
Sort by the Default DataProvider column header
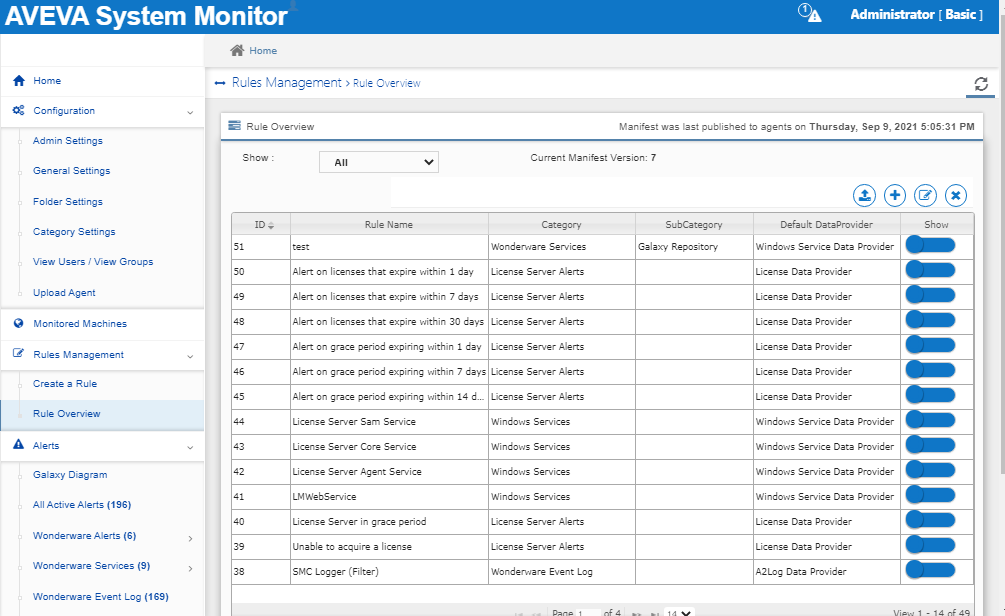[x=827, y=224]
